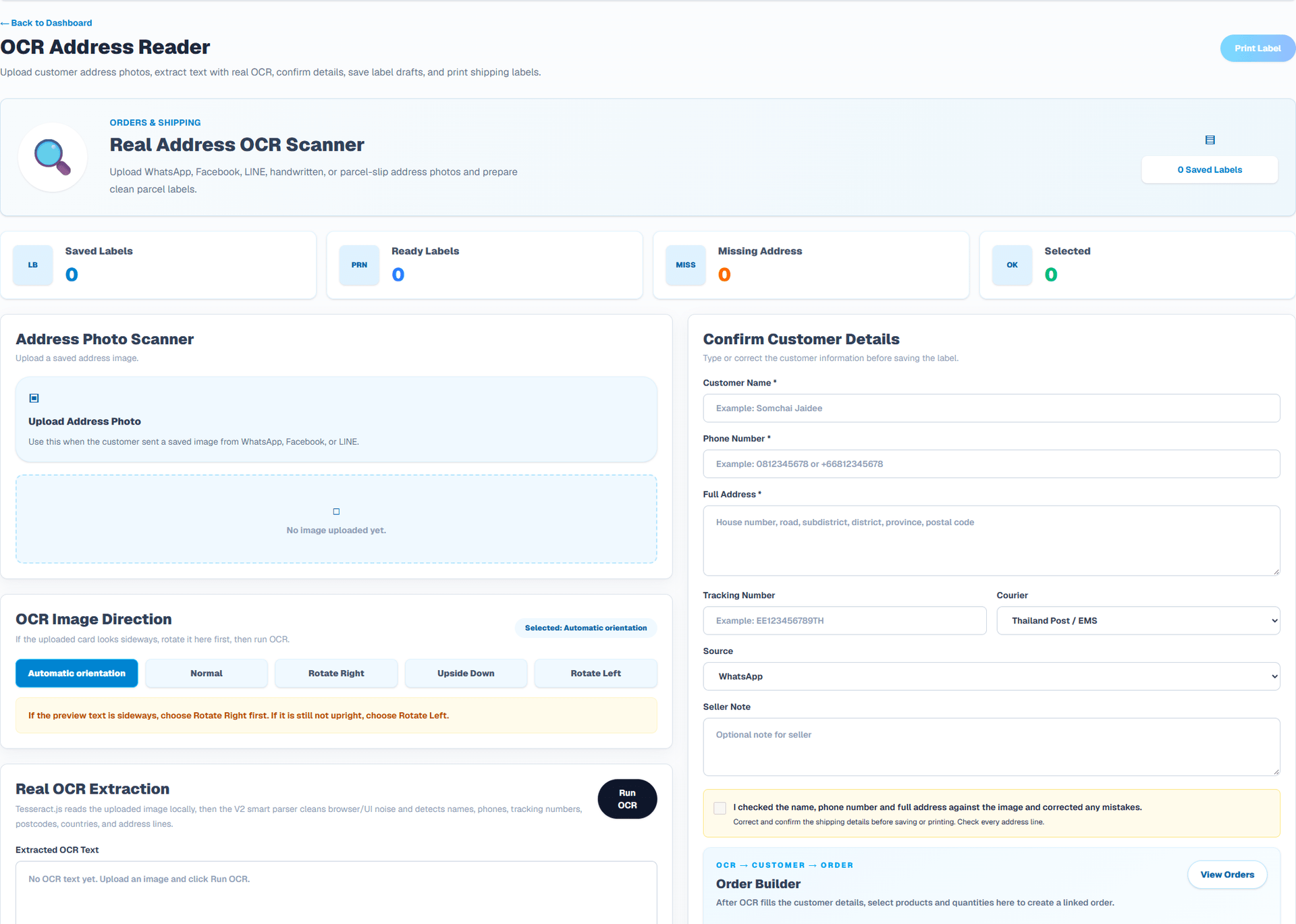1296x924 pixels.
Task: Click the saved labels list icon
Action: click(1210, 140)
